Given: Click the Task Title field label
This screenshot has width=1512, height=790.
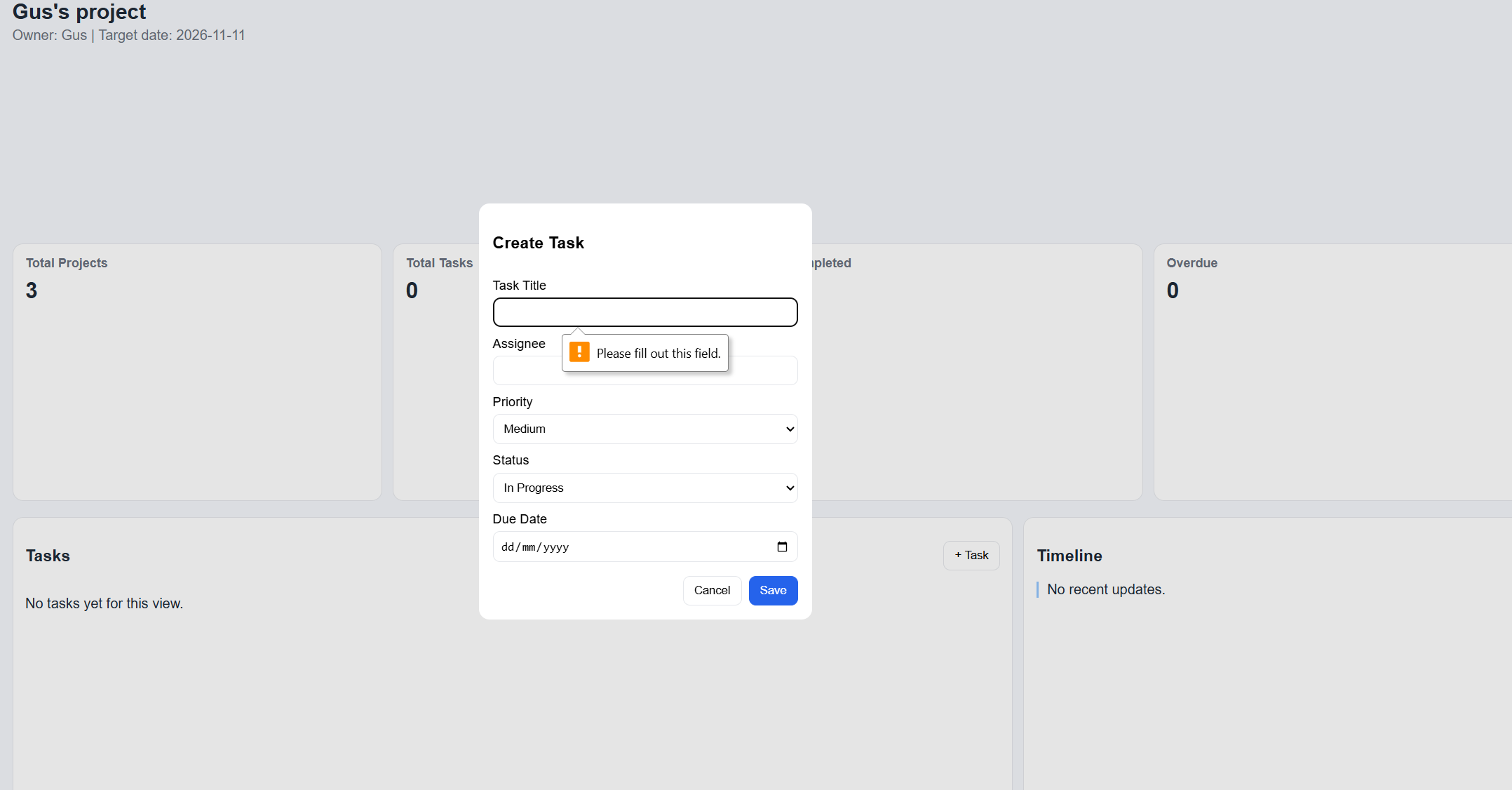Looking at the screenshot, I should pos(519,286).
